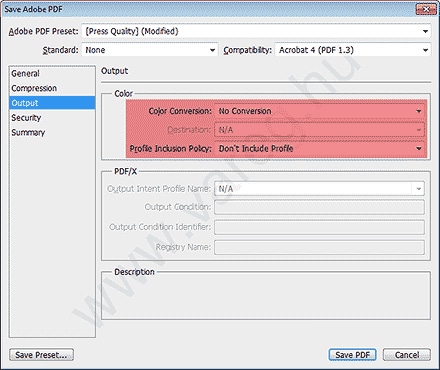Click the Color Conversion label
The image size is (440, 370).
[x=180, y=111]
